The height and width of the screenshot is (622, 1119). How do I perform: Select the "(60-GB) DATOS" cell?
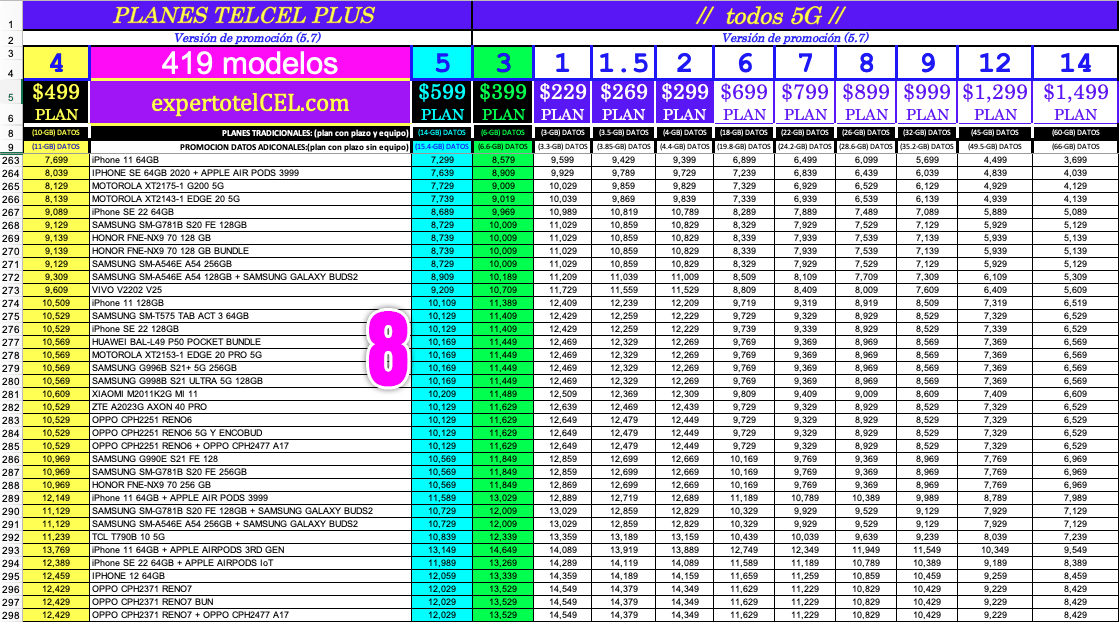coord(1075,133)
